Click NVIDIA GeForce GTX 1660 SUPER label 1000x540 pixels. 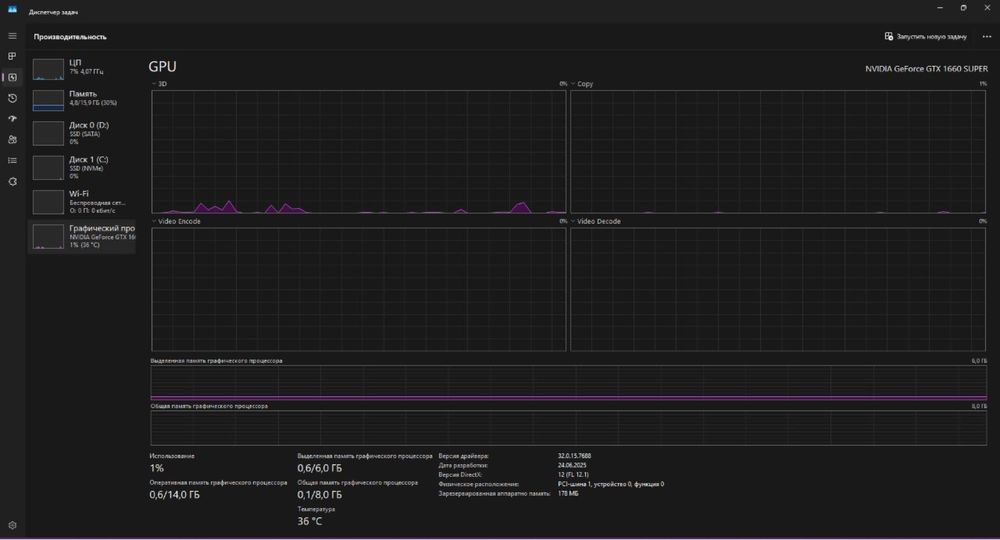tap(926, 69)
